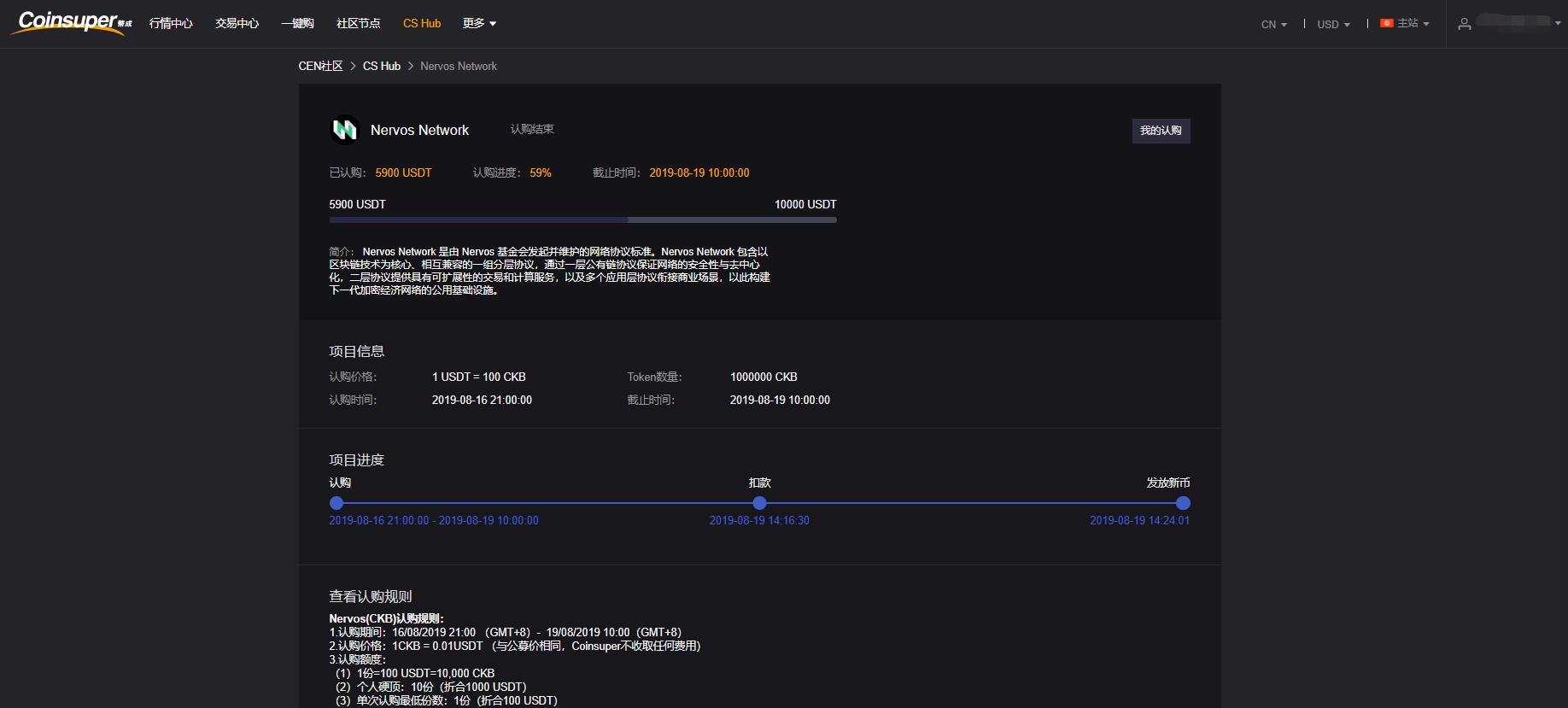
Task: Click the Nervos Network project logo
Action: pos(344,130)
